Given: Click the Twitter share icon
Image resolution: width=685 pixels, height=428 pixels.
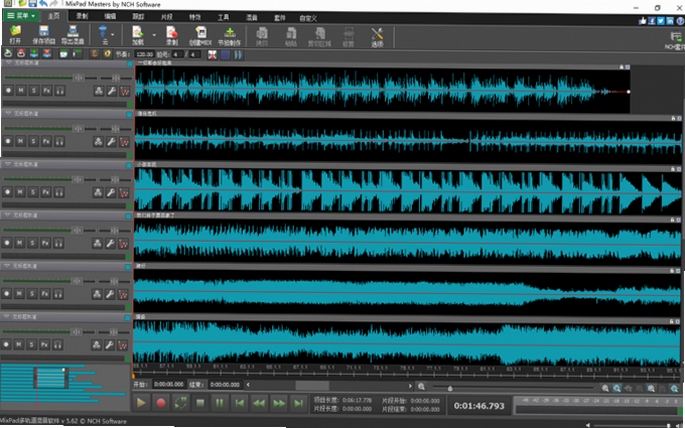Looking at the screenshot, I should click(661, 21).
